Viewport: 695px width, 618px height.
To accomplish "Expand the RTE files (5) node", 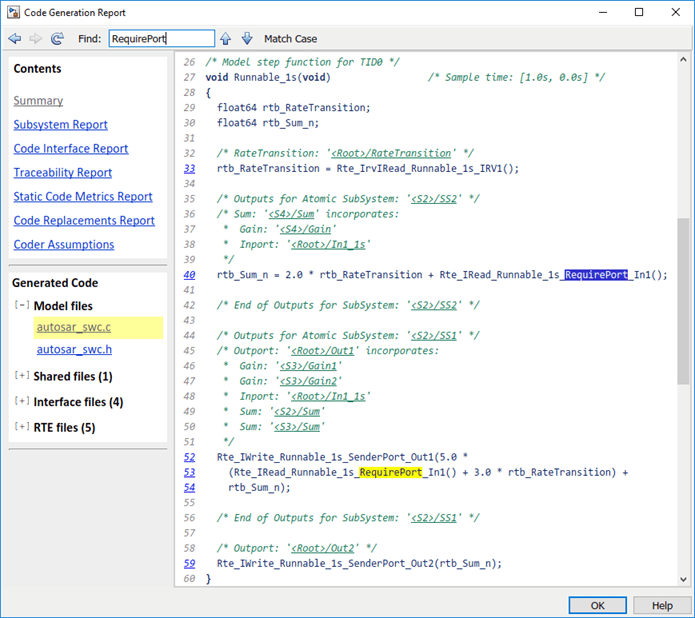I will [x=22, y=428].
